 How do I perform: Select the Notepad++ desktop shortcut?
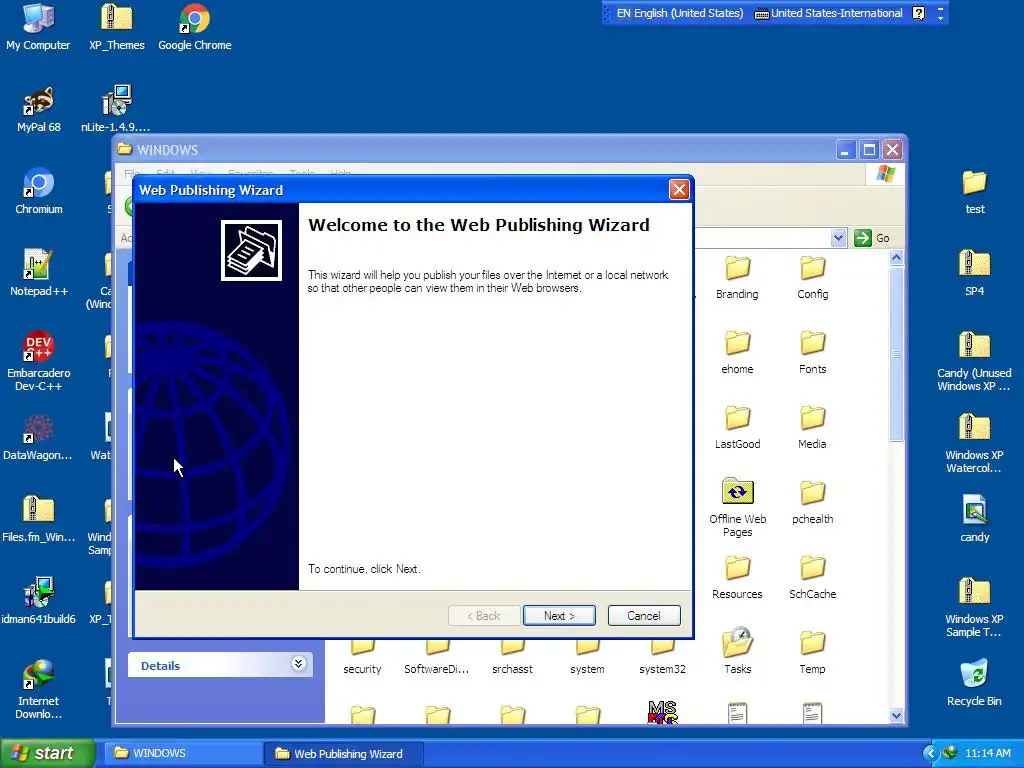click(x=39, y=273)
